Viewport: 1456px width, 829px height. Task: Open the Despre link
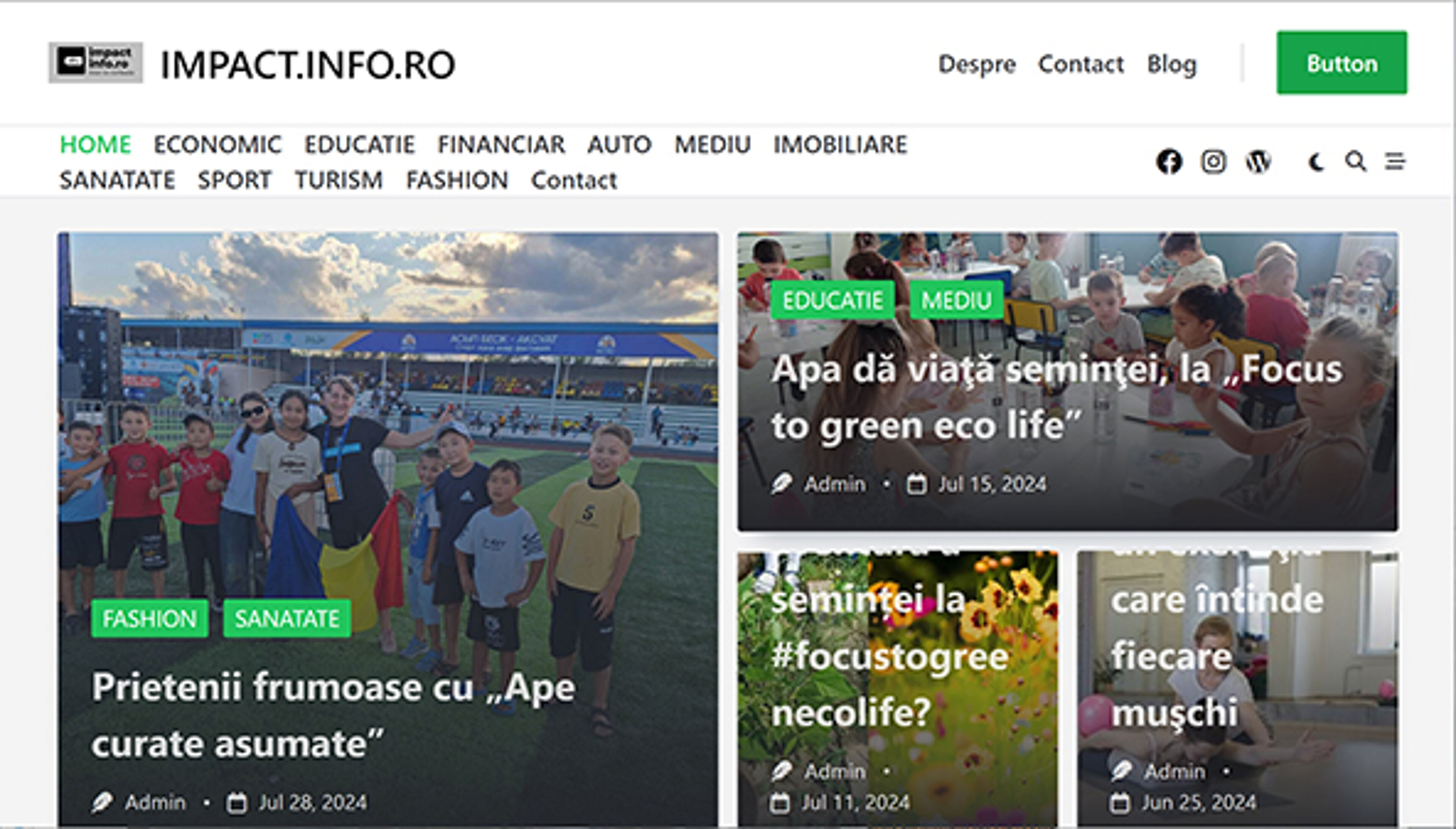coord(977,64)
